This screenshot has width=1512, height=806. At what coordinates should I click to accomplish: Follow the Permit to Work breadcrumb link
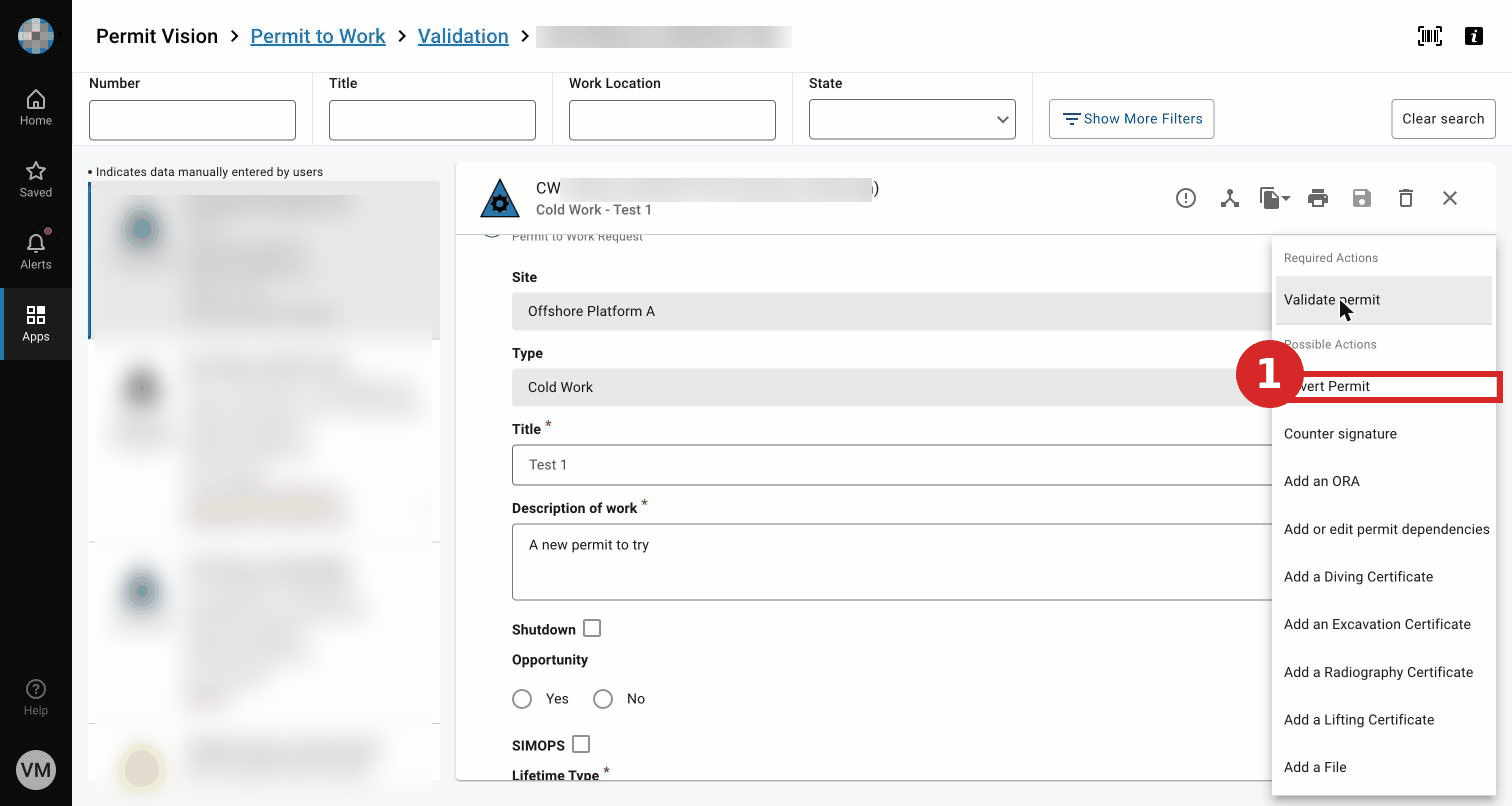pos(318,36)
